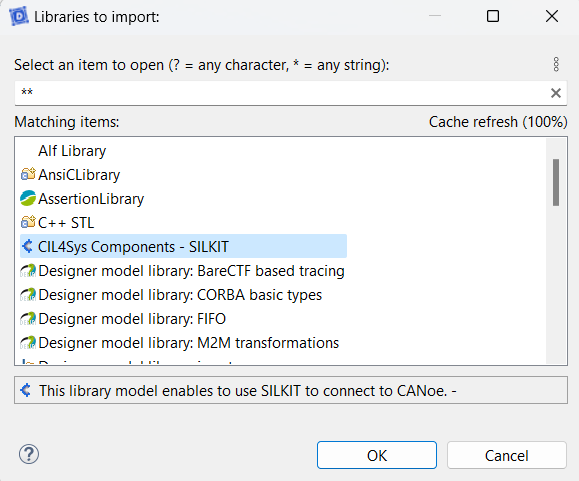Maximize the Libraries to import dialog
Viewport: 579px width, 481px height.
[493, 16]
